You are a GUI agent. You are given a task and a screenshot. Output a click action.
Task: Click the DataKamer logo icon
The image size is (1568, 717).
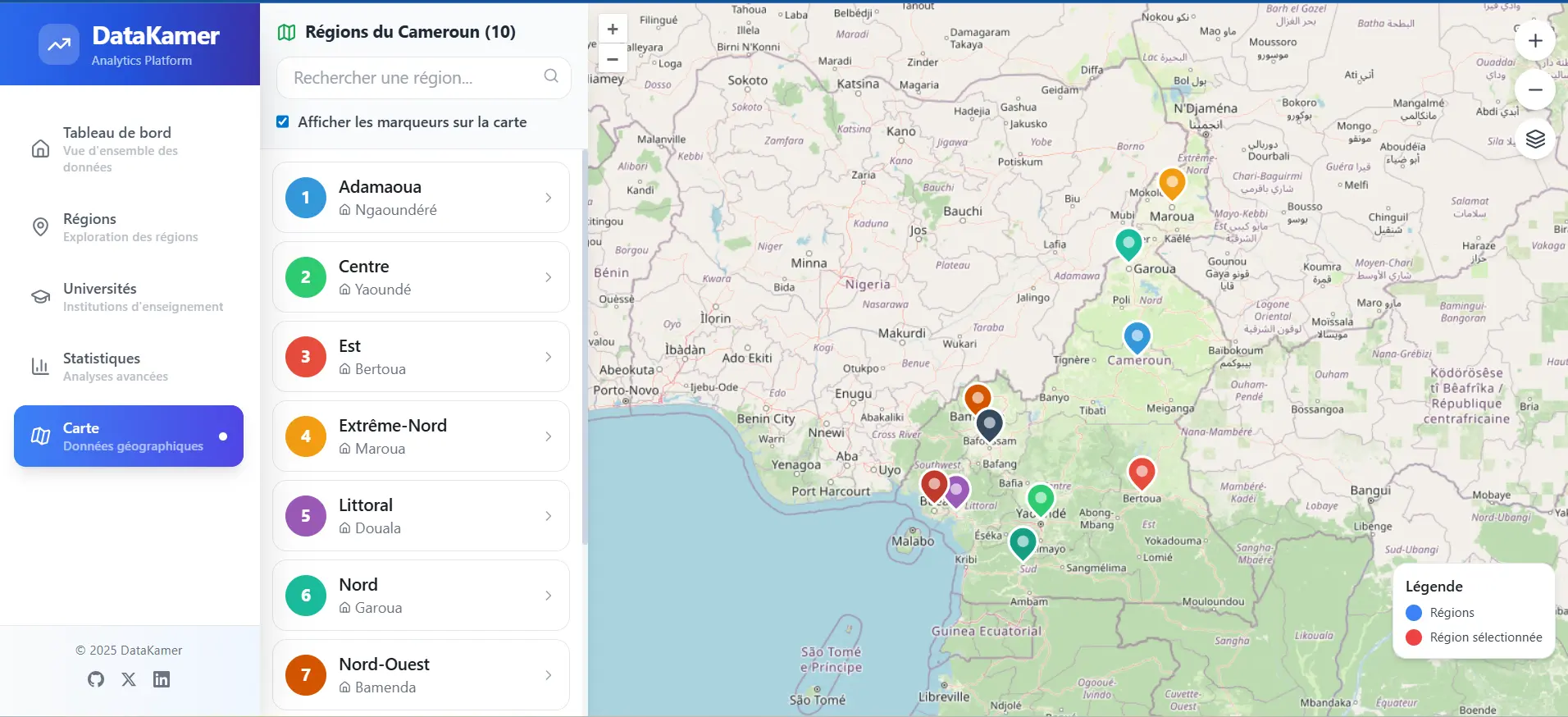pos(59,44)
